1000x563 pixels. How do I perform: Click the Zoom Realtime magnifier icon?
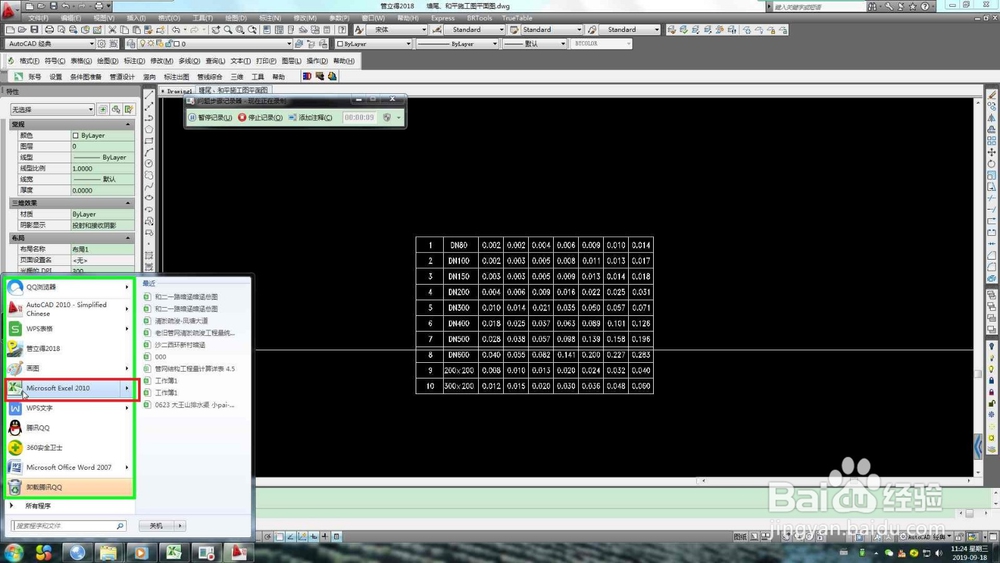click(228, 29)
